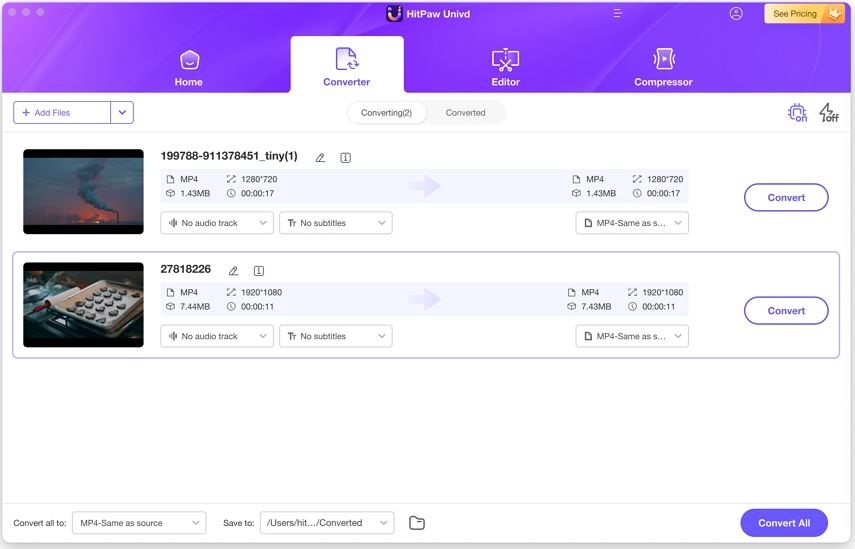Click output size 7.43MB

pyautogui.click(x=596, y=306)
